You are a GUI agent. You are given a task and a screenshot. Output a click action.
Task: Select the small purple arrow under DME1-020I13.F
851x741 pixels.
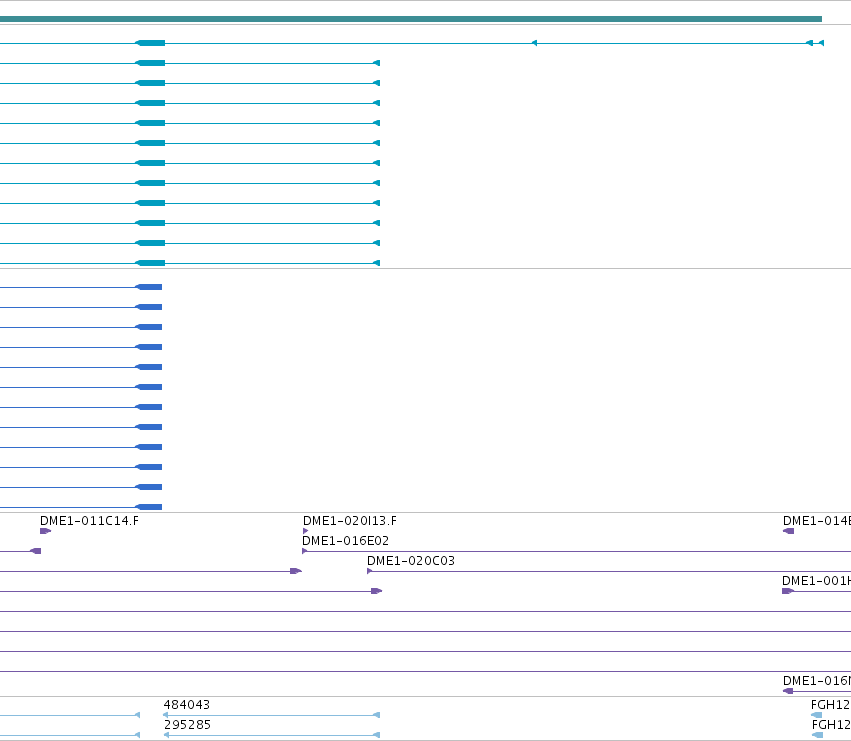[x=306, y=531]
